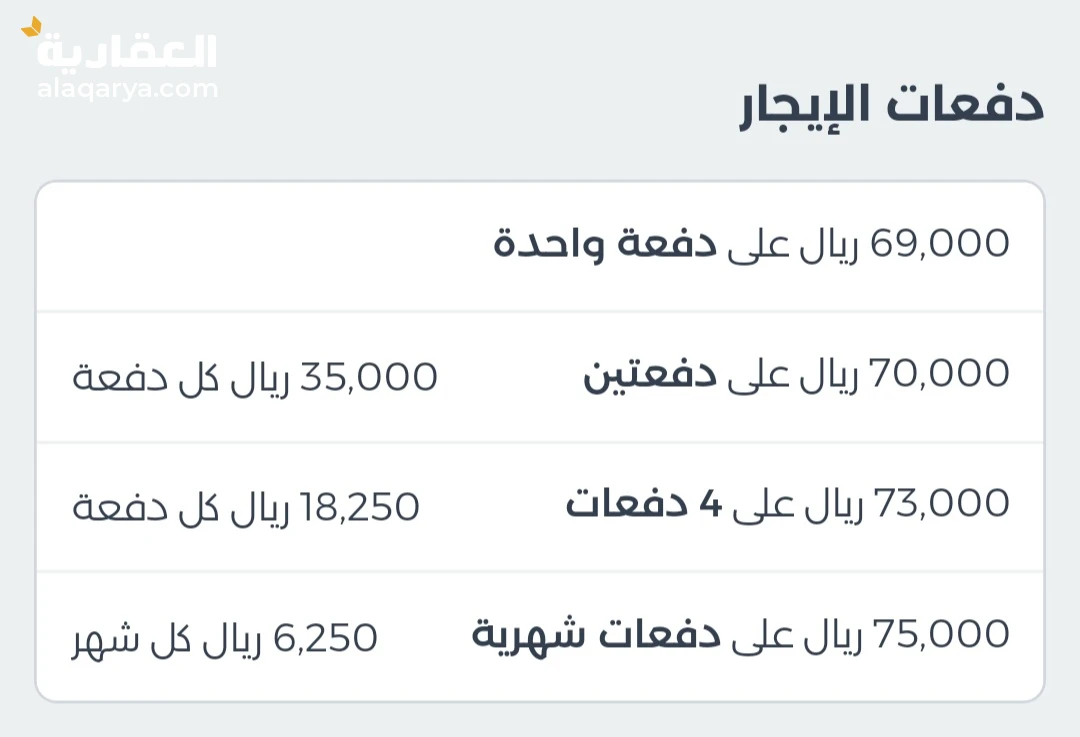The image size is (1080, 737).
Task: Click the 6,250 monthly amount
Action: coord(328,637)
